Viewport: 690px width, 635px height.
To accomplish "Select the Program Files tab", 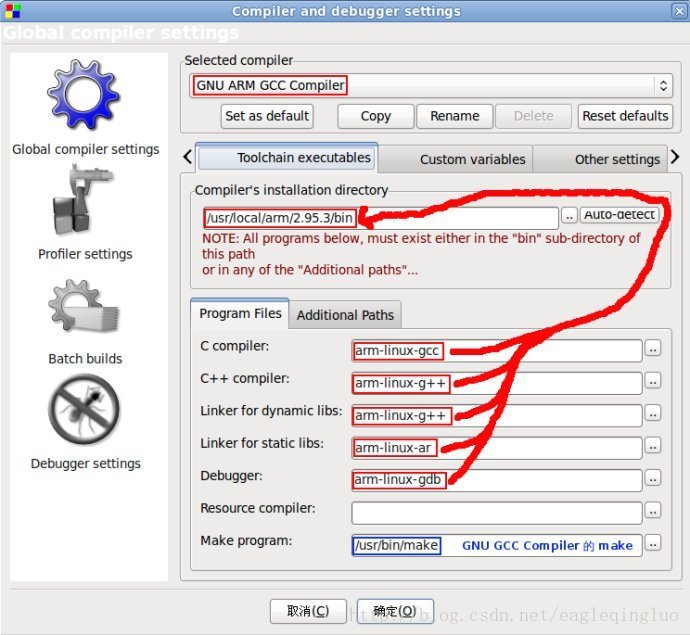I will [240, 313].
